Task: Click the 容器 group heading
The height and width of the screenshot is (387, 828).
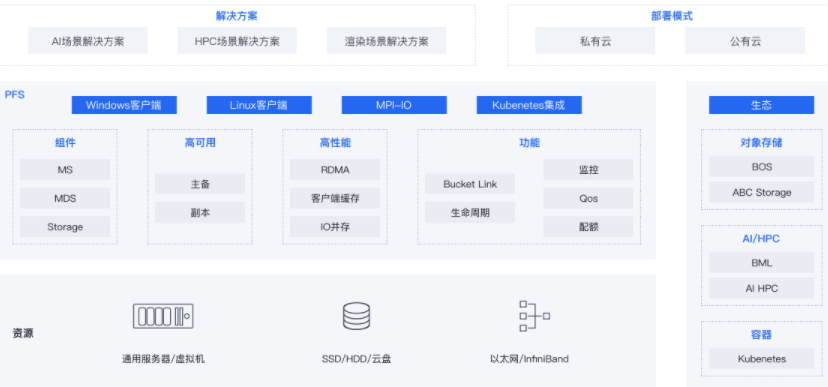Action: coord(761,335)
